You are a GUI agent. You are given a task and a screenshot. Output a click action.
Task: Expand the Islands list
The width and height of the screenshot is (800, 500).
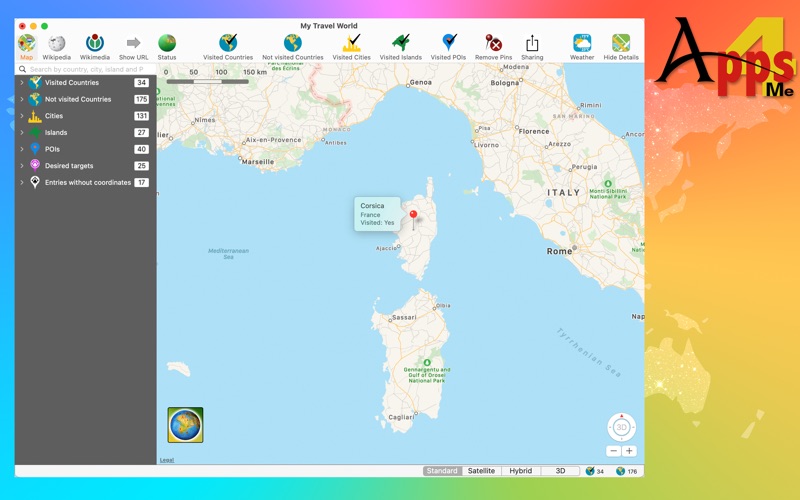pos(22,133)
